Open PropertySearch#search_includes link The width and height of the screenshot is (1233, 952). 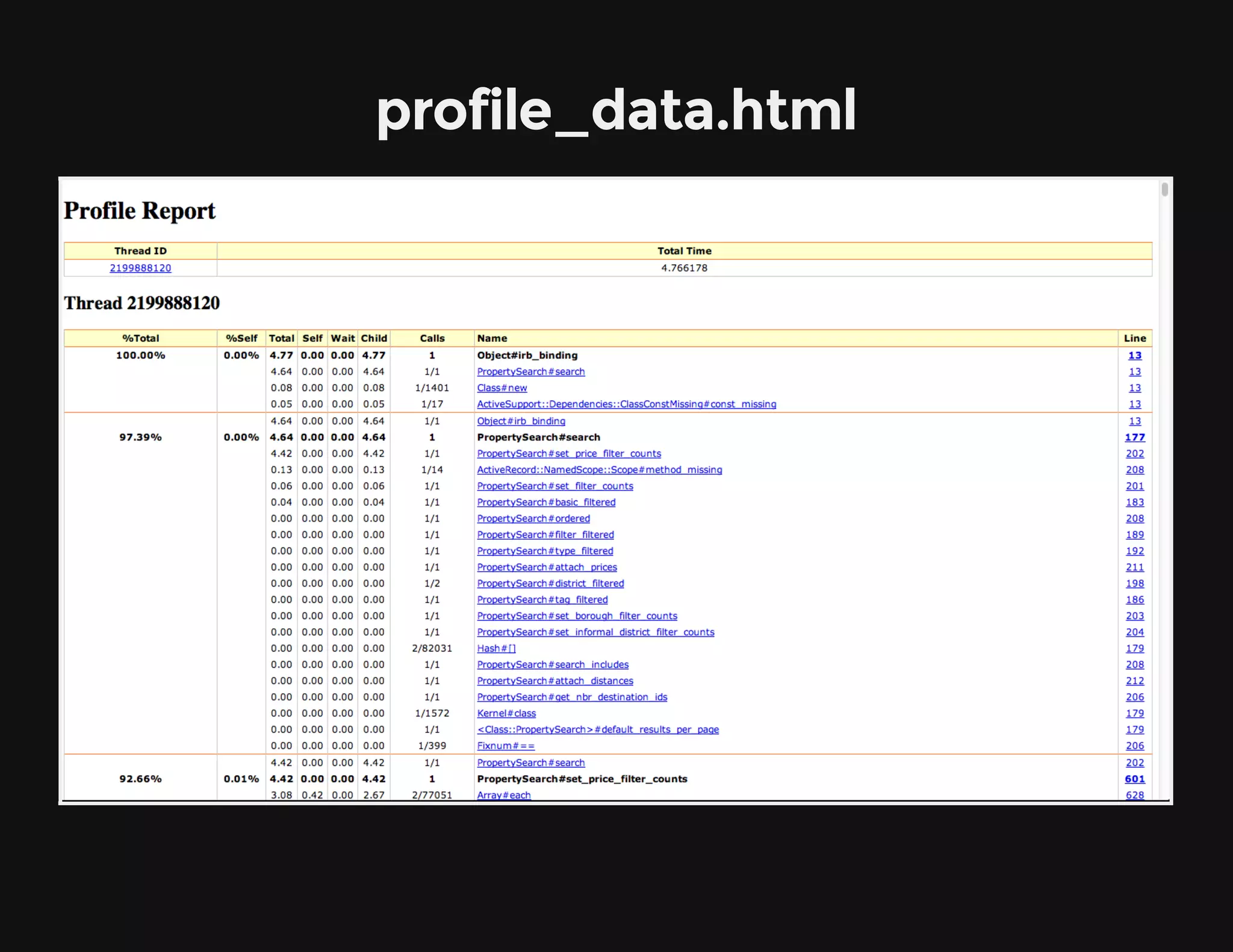coord(553,665)
